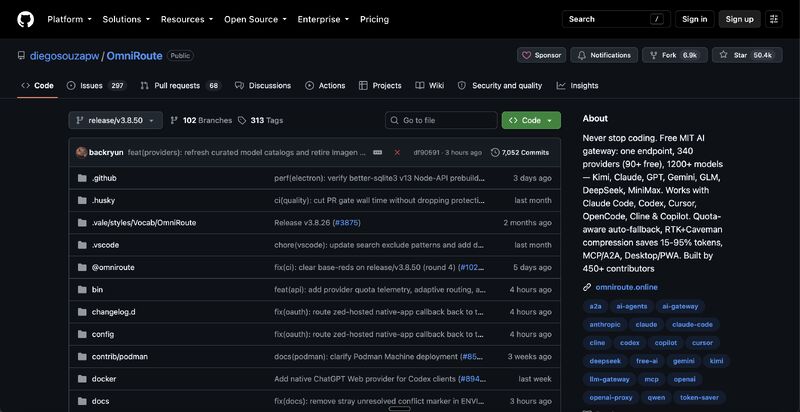800x412 pixels.
Task: View the 102 Branches list
Action: tap(201, 120)
